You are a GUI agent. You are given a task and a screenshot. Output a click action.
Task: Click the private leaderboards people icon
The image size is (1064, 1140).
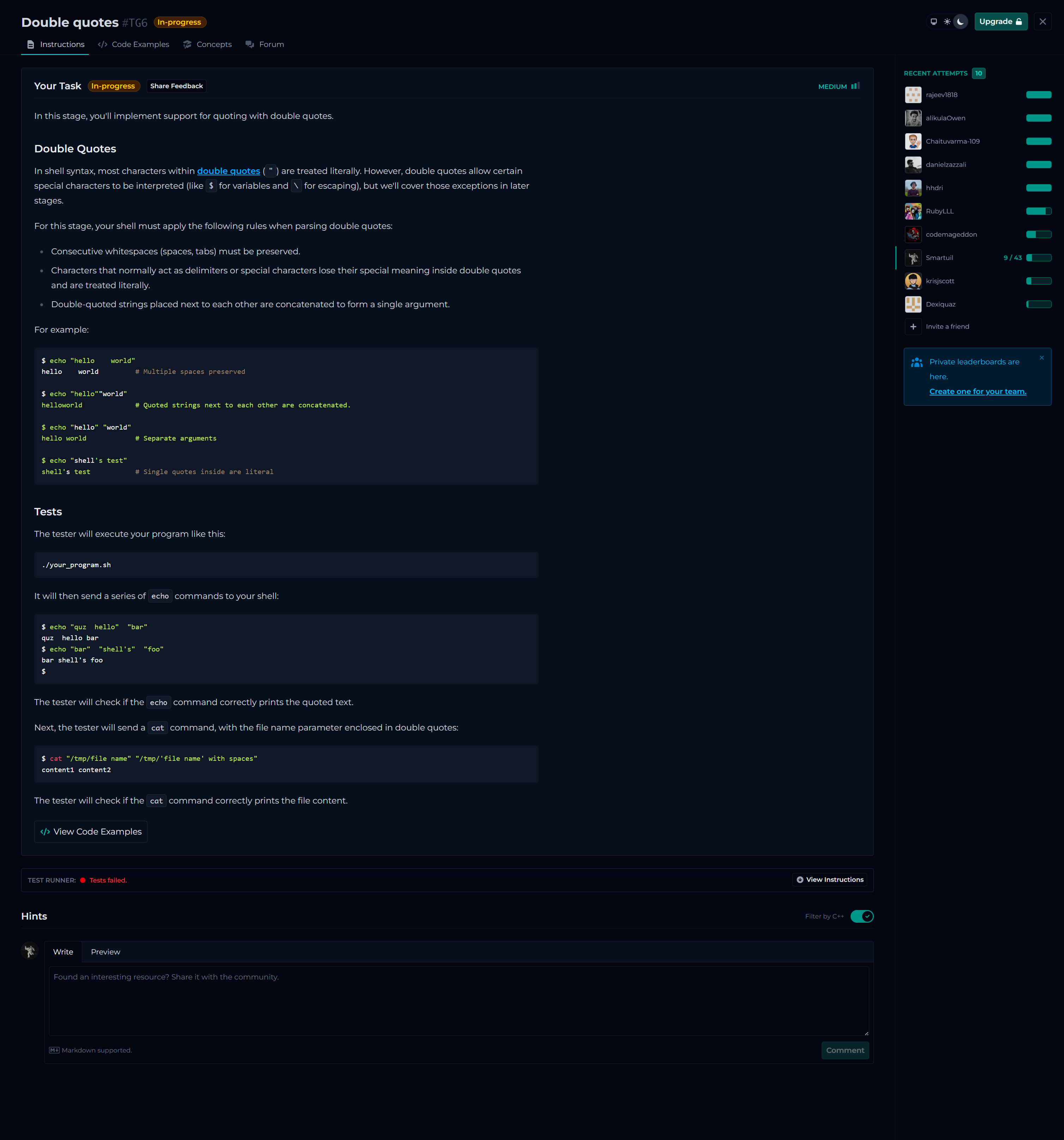[x=917, y=362]
